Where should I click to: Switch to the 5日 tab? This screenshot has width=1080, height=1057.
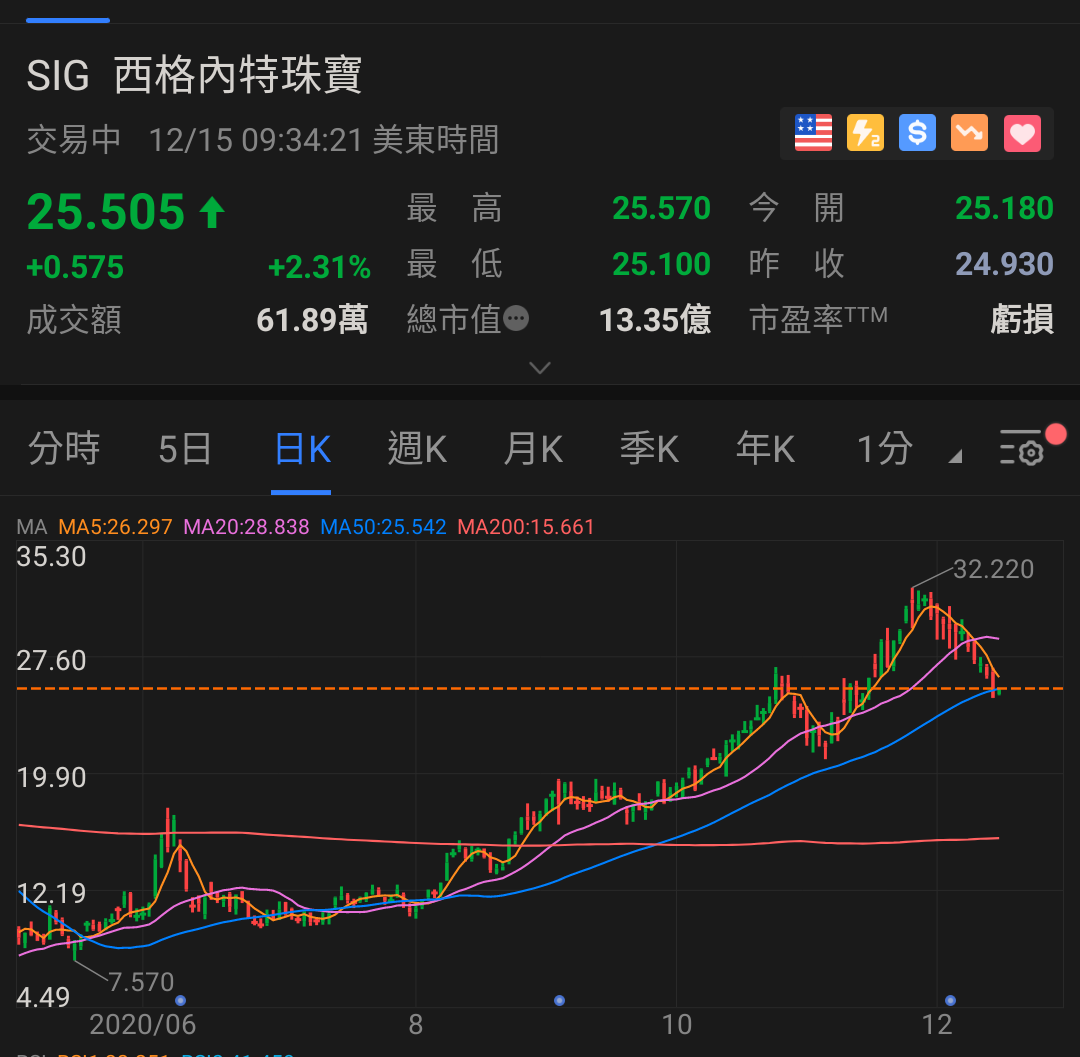[185, 449]
